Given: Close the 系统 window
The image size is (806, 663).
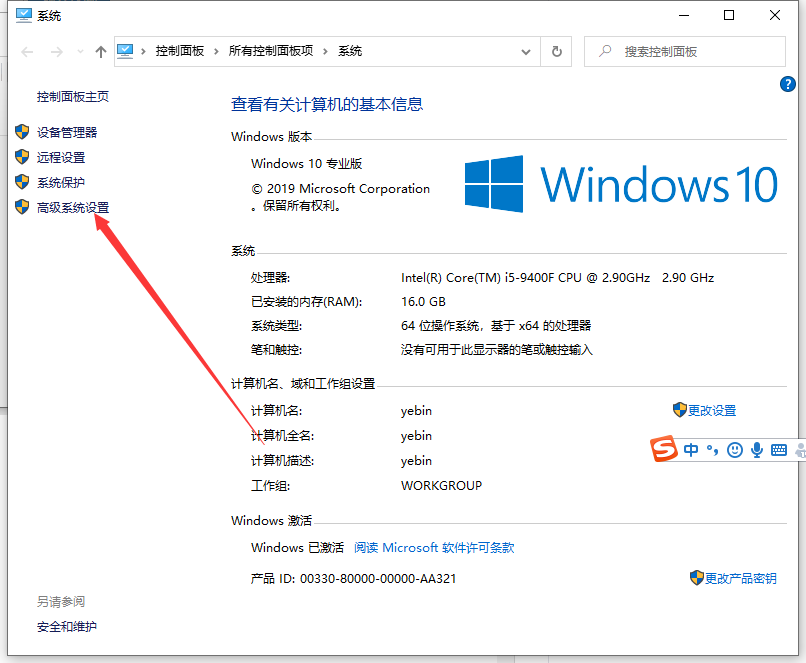Looking at the screenshot, I should [x=775, y=15].
